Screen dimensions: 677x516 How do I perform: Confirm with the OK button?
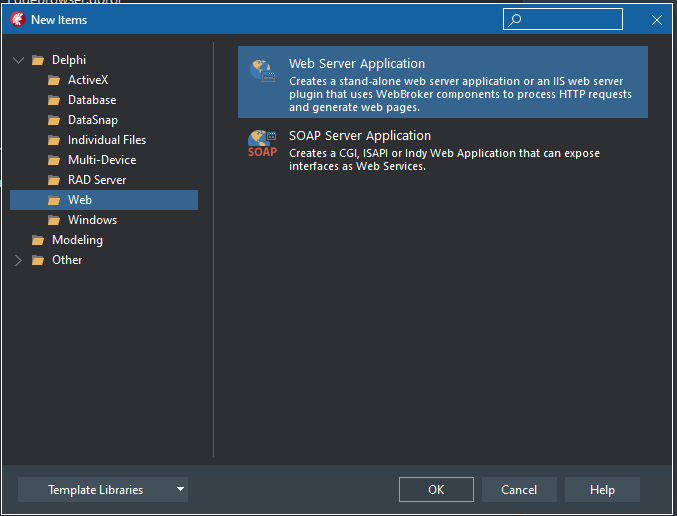click(436, 489)
